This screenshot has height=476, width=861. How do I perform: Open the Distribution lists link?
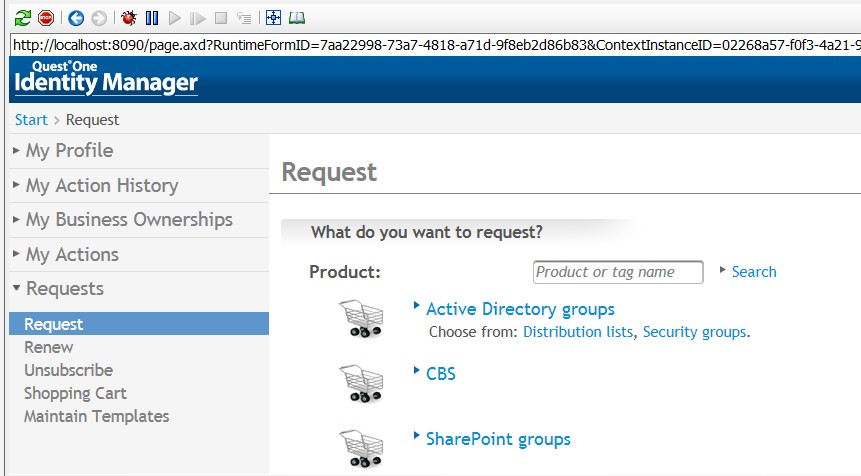(x=578, y=332)
